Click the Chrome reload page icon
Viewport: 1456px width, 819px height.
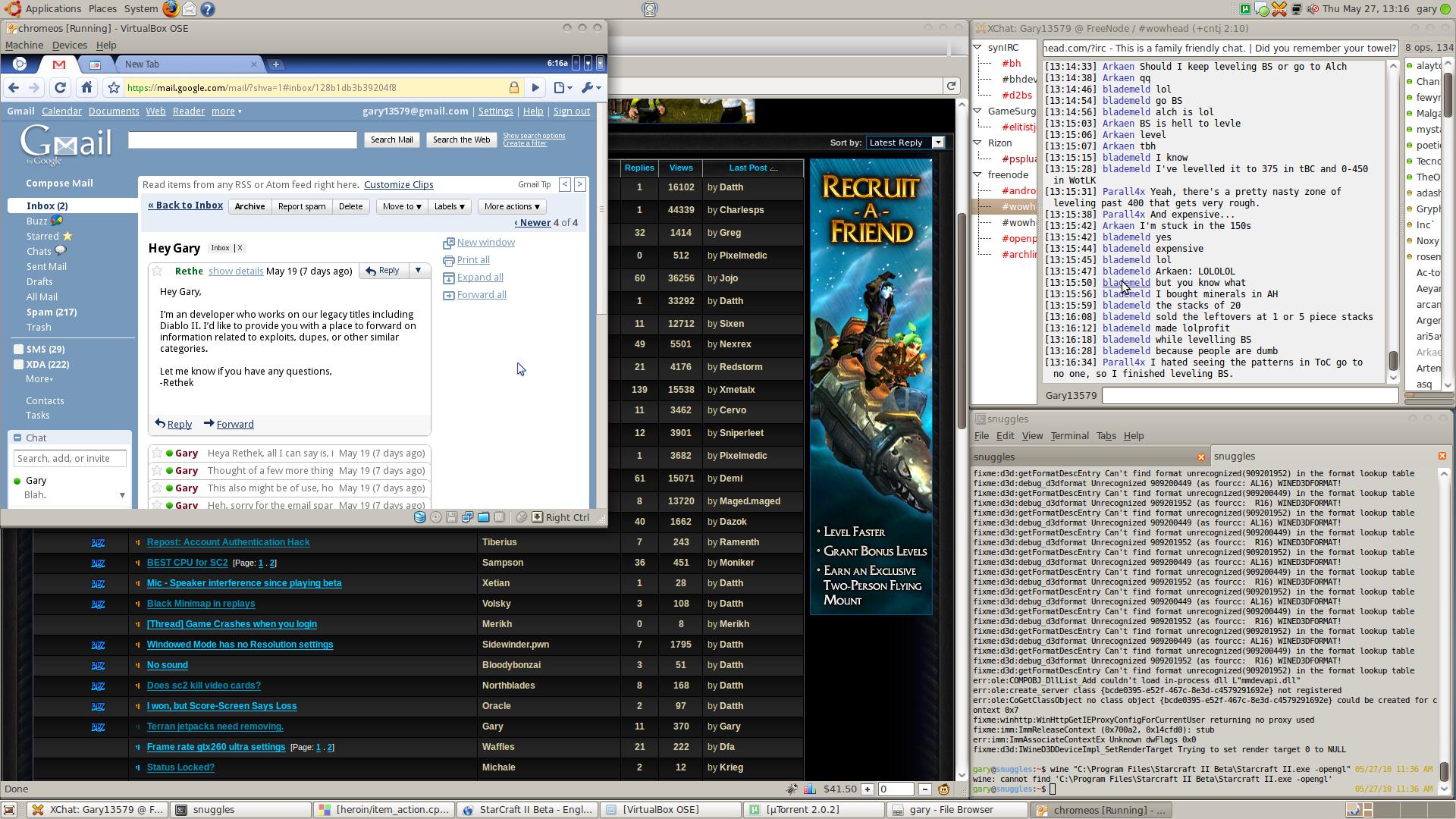coord(60,88)
